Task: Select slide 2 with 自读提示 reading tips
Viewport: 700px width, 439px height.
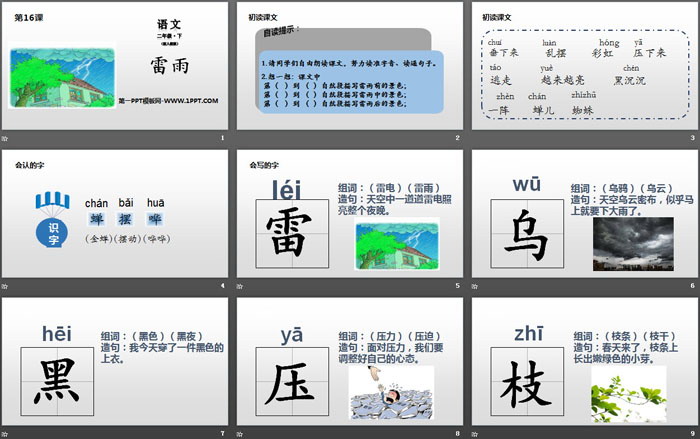Action: (x=350, y=66)
